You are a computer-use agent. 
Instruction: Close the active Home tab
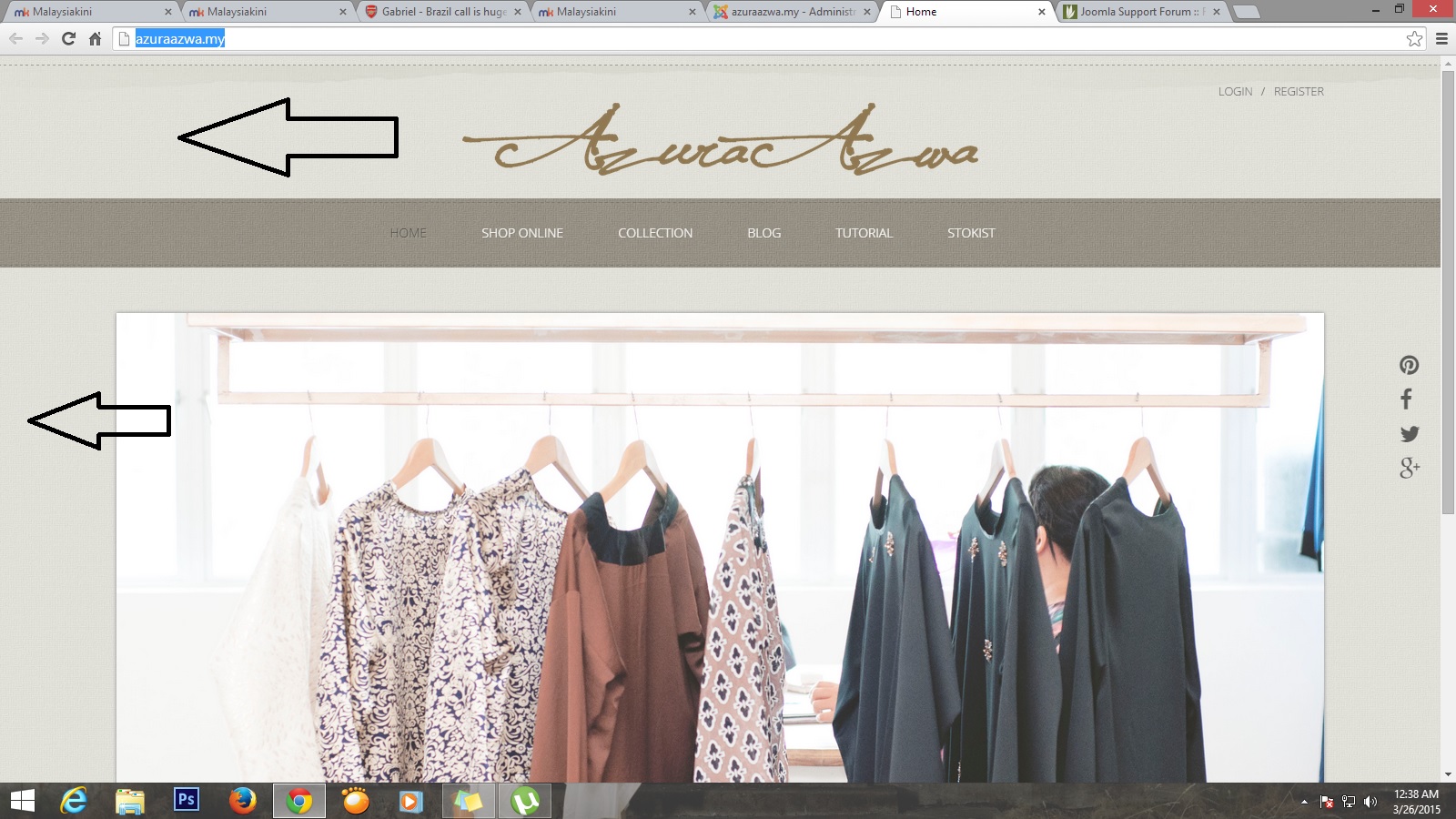click(x=1042, y=12)
